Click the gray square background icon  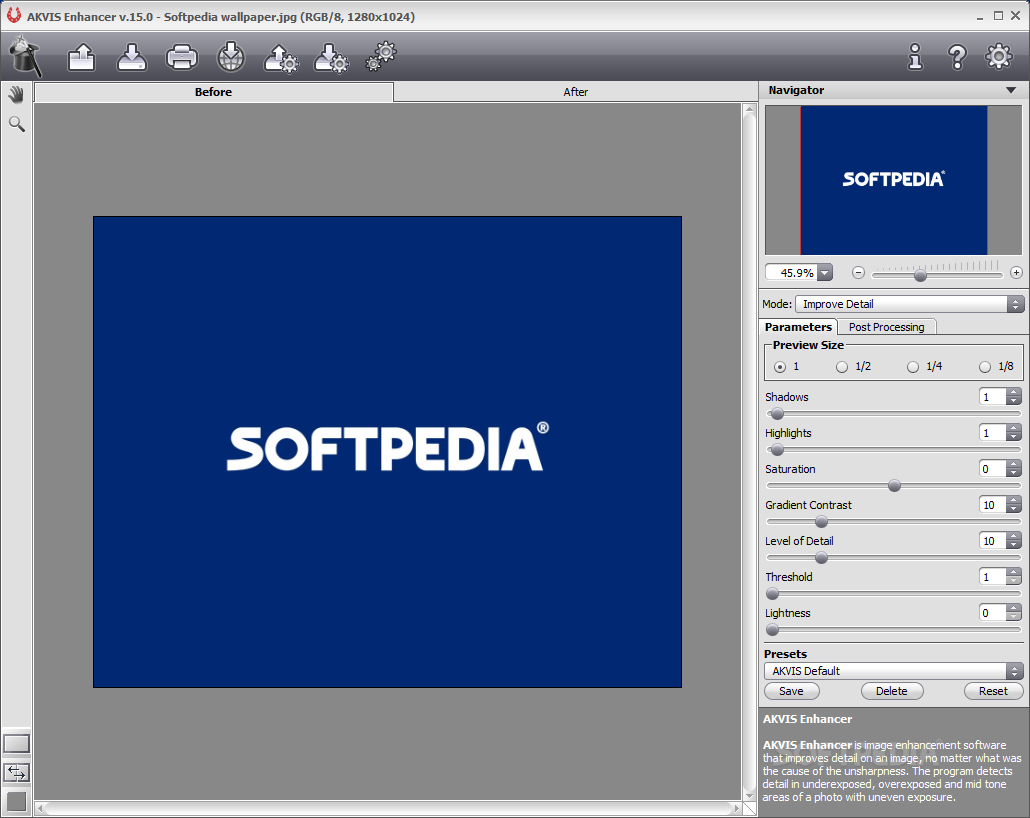coord(16,802)
